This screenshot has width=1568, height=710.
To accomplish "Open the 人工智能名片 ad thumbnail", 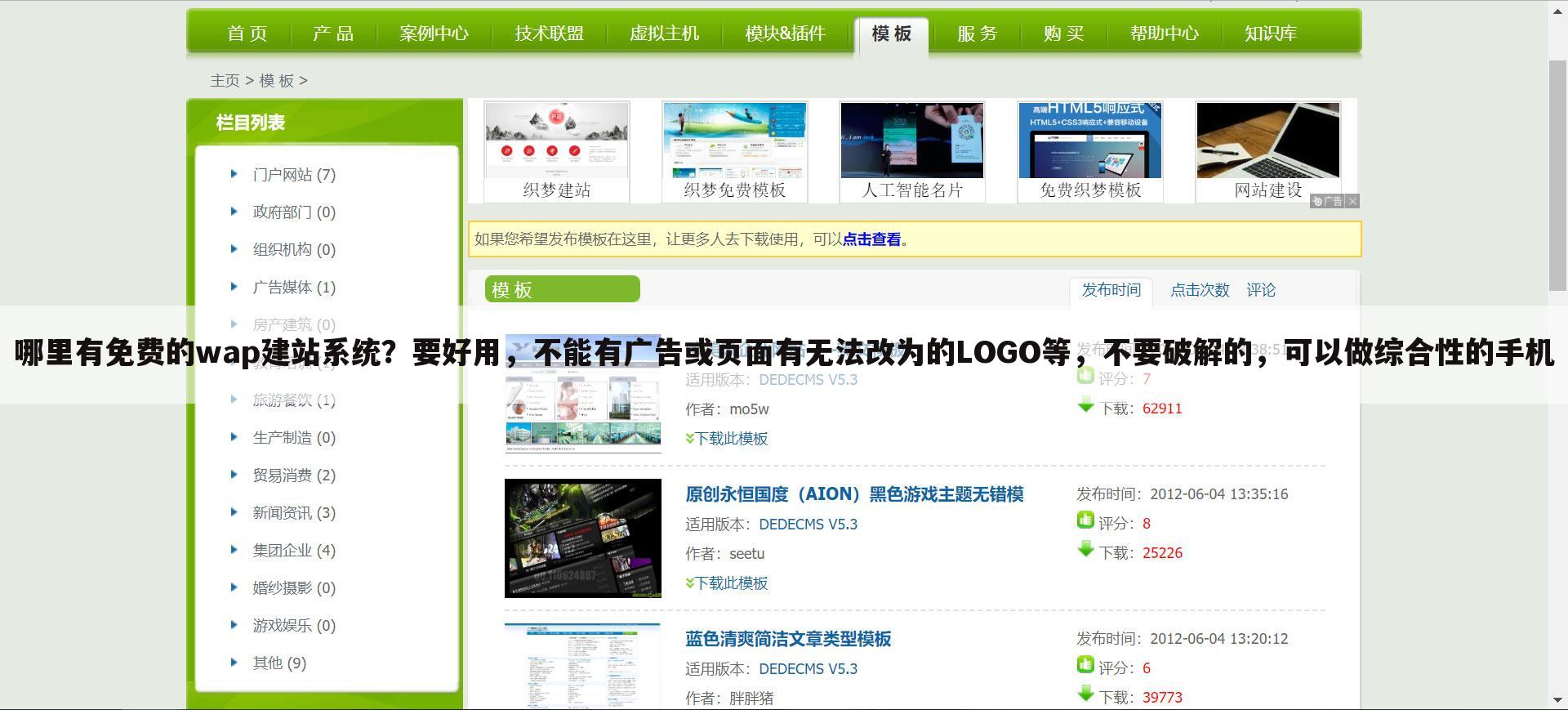I will [x=912, y=151].
